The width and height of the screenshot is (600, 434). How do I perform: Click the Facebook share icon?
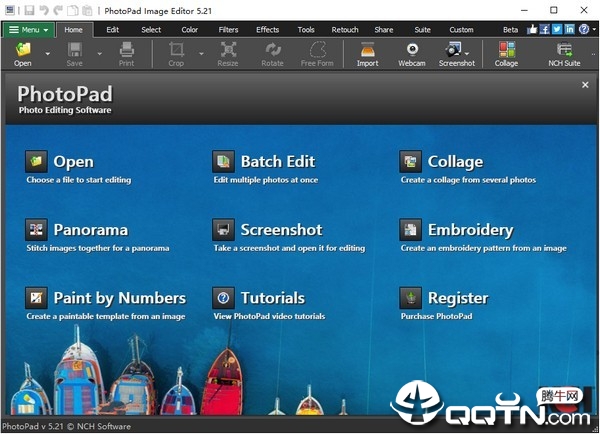coord(545,30)
